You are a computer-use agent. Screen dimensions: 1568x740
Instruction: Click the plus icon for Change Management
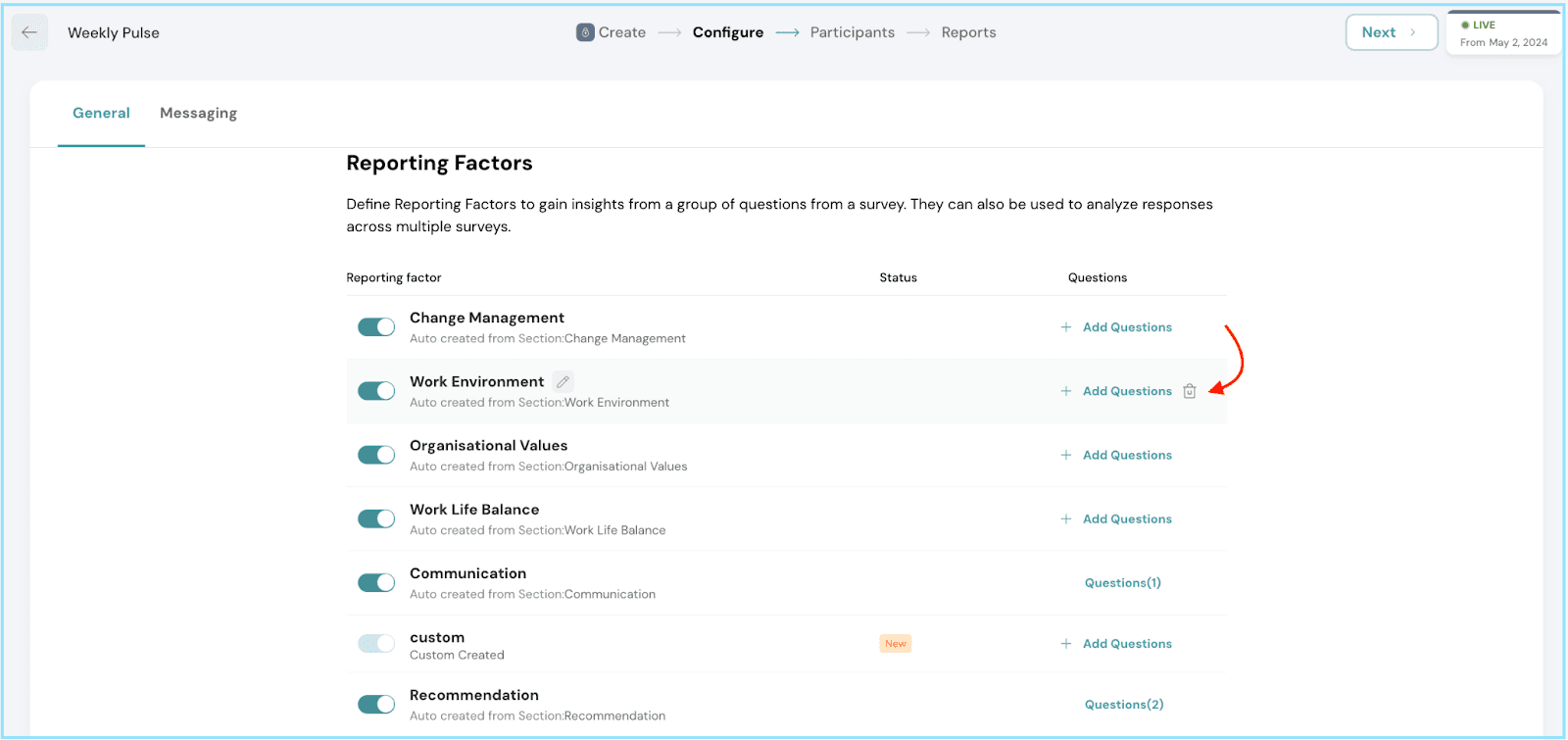point(1065,327)
